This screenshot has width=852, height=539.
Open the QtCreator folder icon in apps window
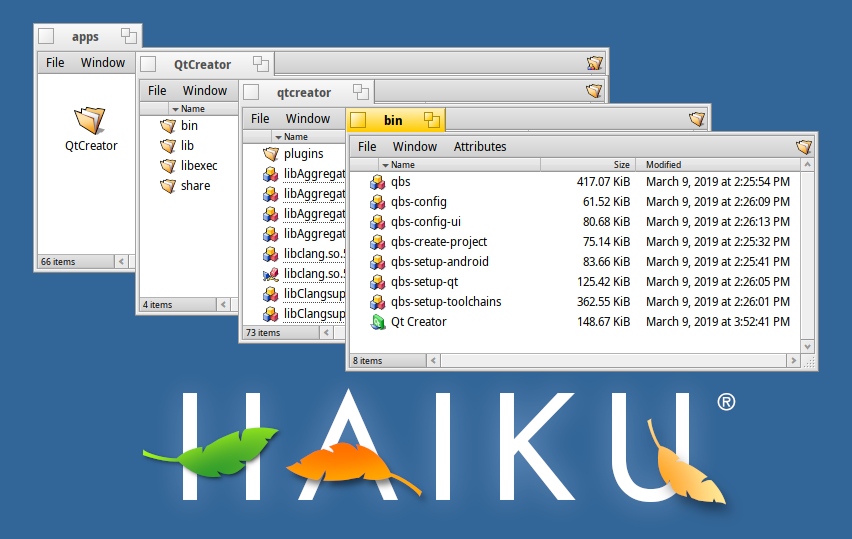[x=90, y=120]
